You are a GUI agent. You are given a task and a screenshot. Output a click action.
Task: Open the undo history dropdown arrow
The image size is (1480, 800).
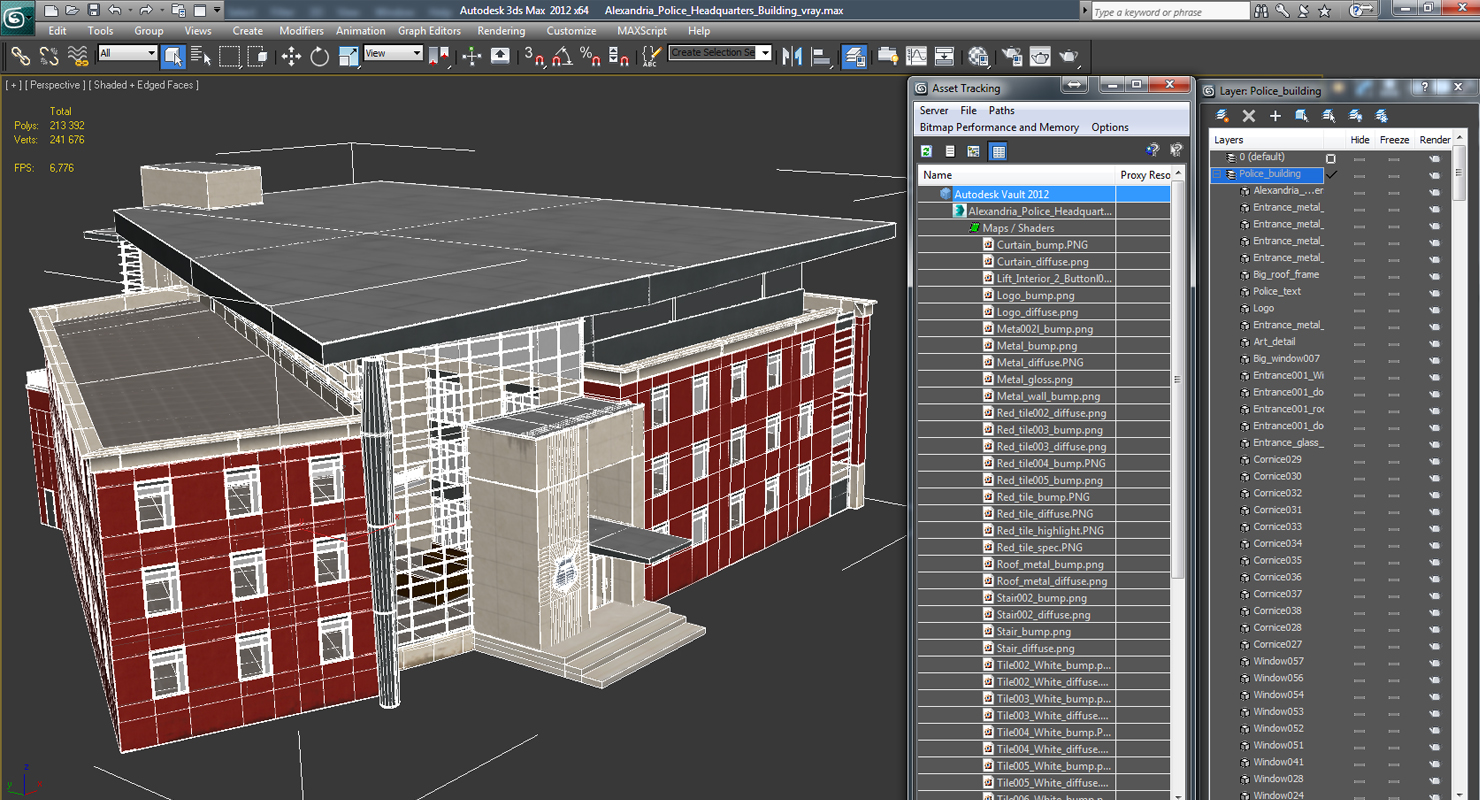click(x=129, y=11)
